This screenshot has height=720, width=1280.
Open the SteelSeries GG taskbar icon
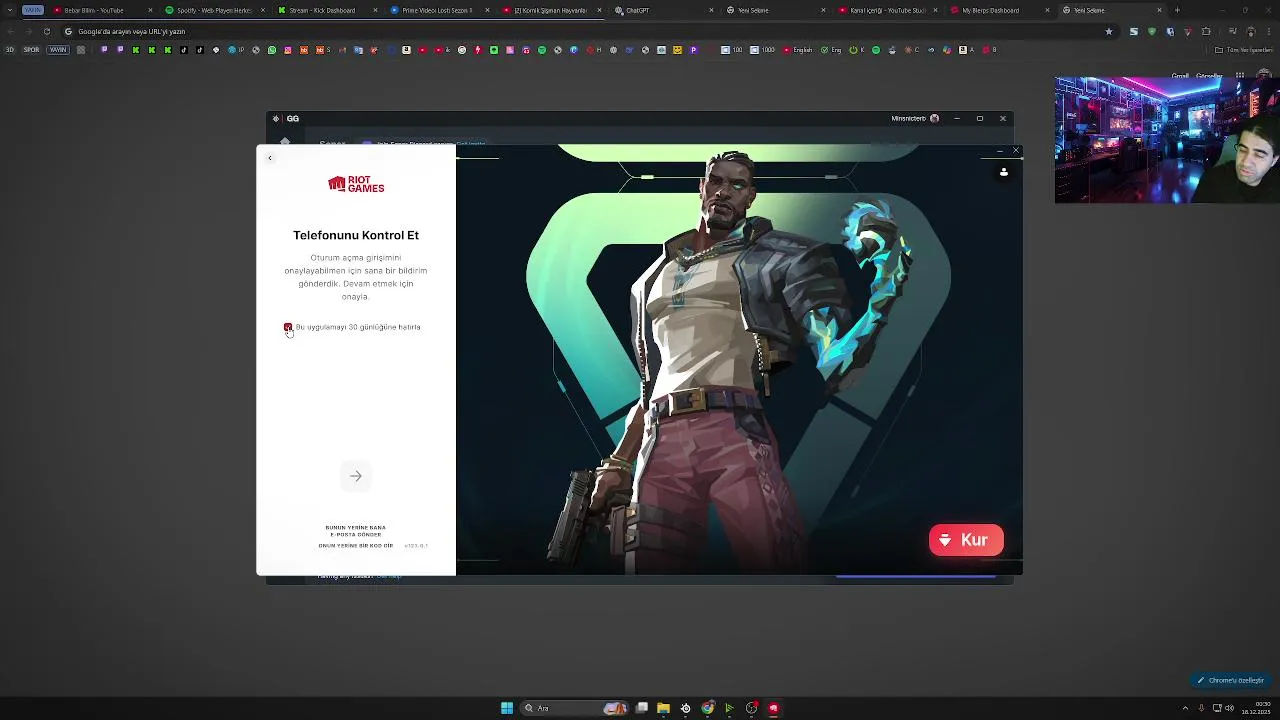point(685,708)
